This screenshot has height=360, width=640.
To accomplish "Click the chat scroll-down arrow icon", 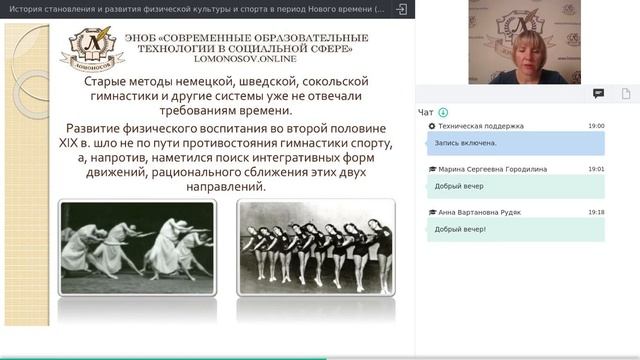I will 443,112.
